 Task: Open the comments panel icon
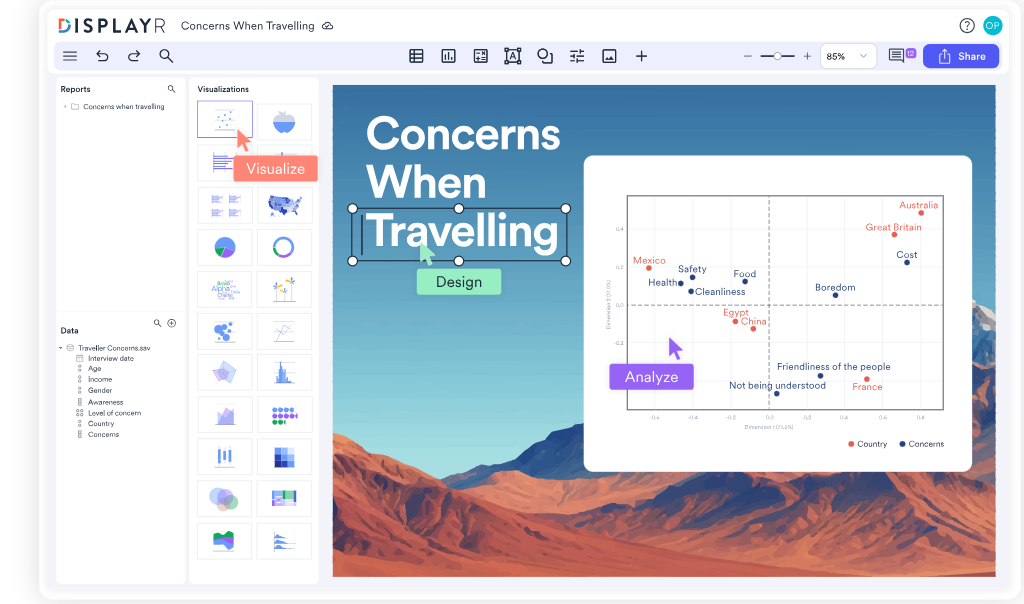pyautogui.click(x=897, y=56)
